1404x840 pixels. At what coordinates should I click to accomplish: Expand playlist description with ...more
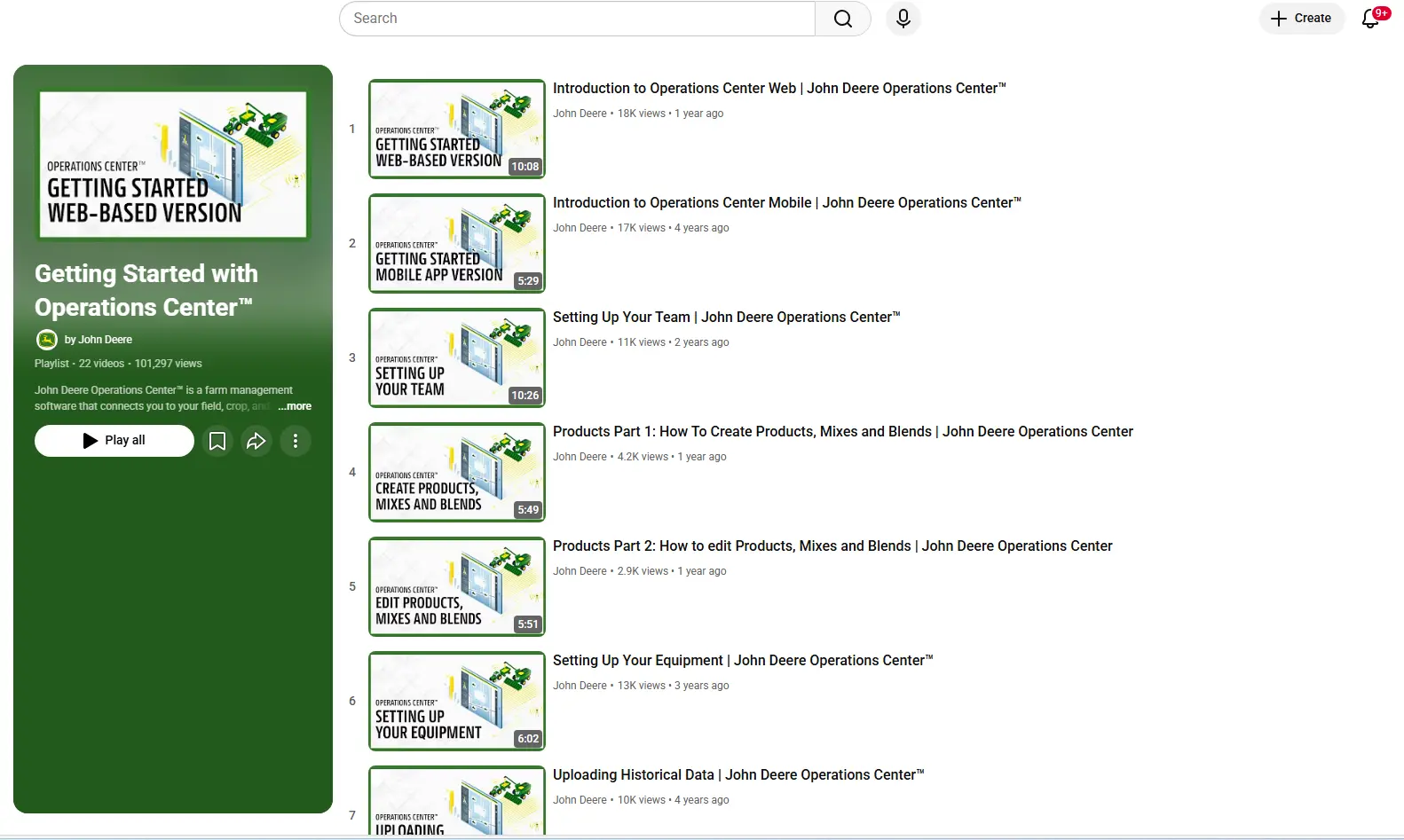point(296,406)
